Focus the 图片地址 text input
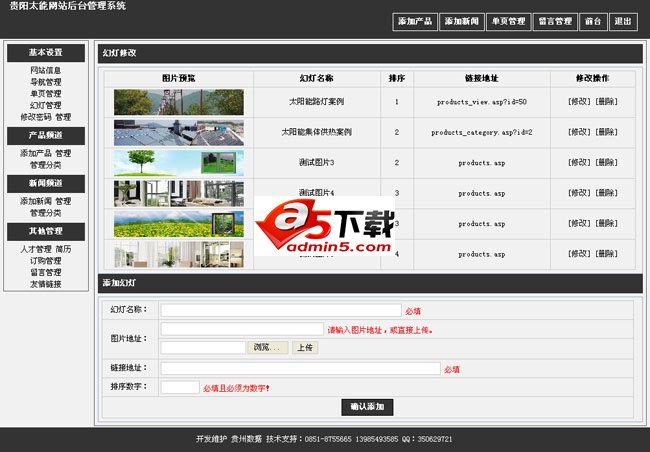650x452 pixels. (242, 329)
